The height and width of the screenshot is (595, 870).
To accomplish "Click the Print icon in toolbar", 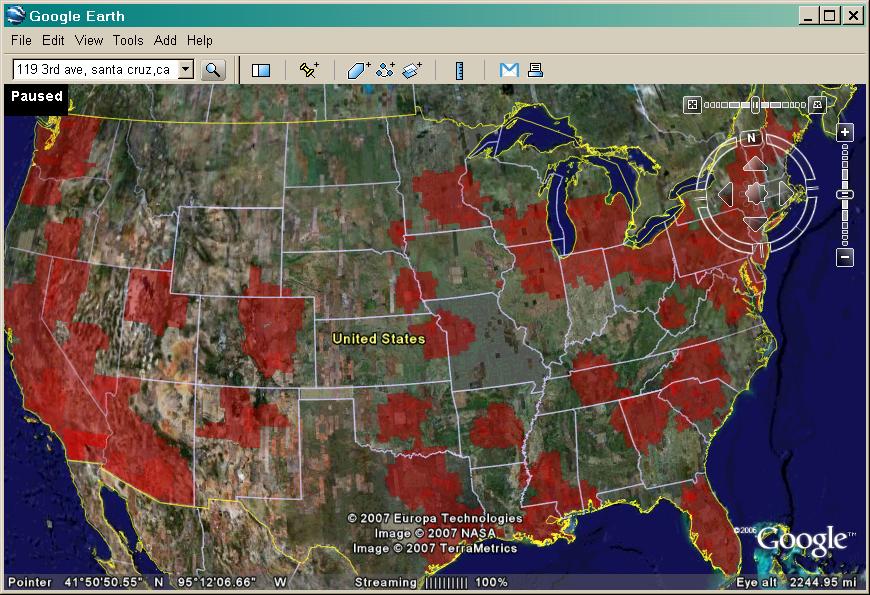I will 535,70.
